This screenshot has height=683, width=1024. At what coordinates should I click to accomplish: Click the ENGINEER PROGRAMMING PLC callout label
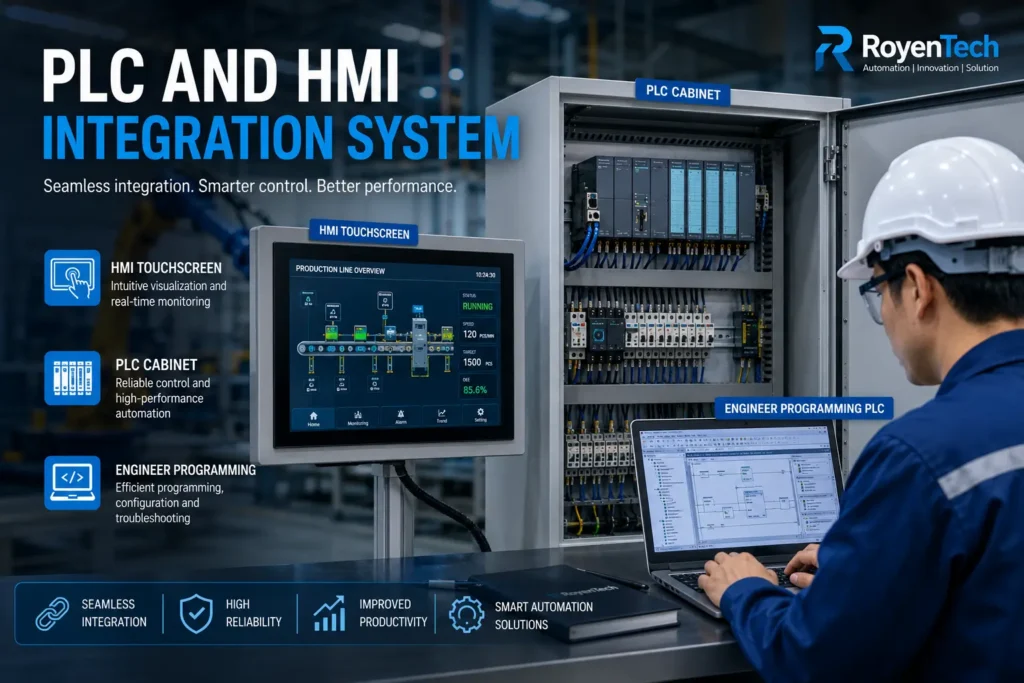[x=804, y=409]
